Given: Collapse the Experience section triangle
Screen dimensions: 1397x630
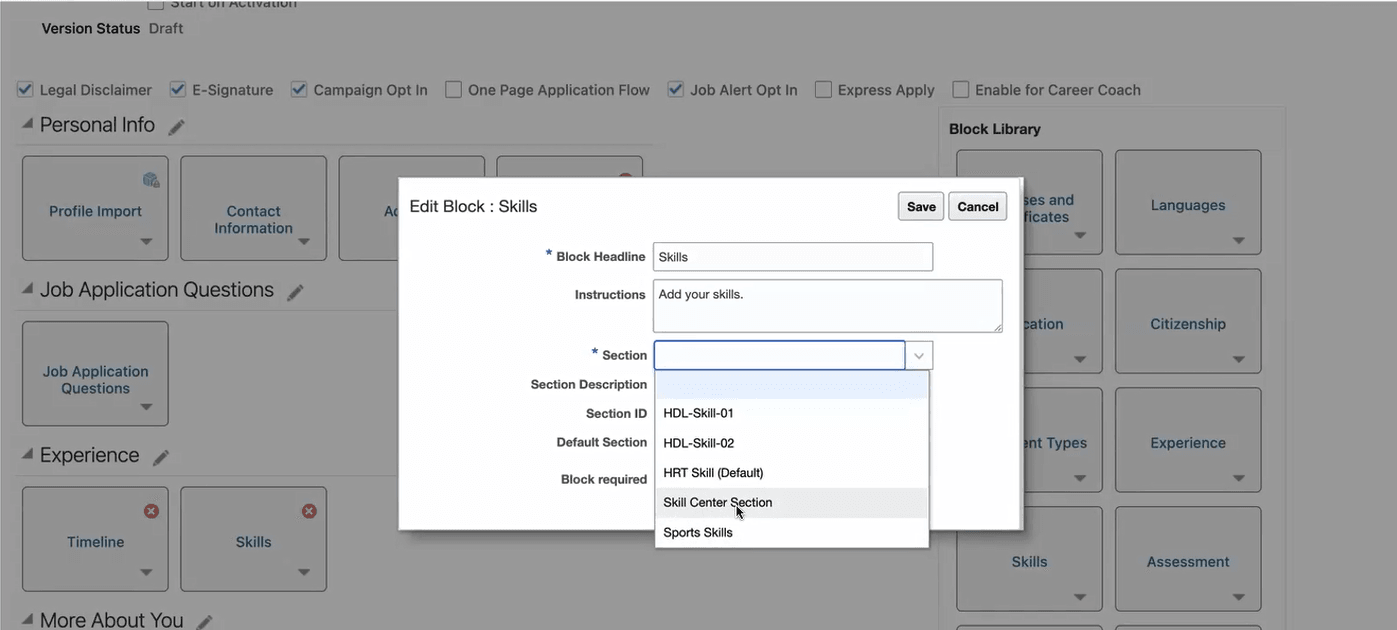Looking at the screenshot, I should click(27, 455).
